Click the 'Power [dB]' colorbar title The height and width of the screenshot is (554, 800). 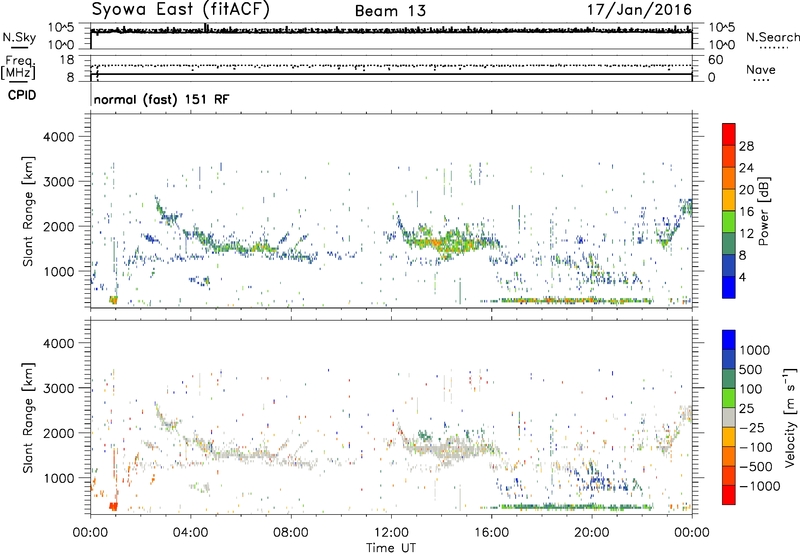[x=763, y=211]
